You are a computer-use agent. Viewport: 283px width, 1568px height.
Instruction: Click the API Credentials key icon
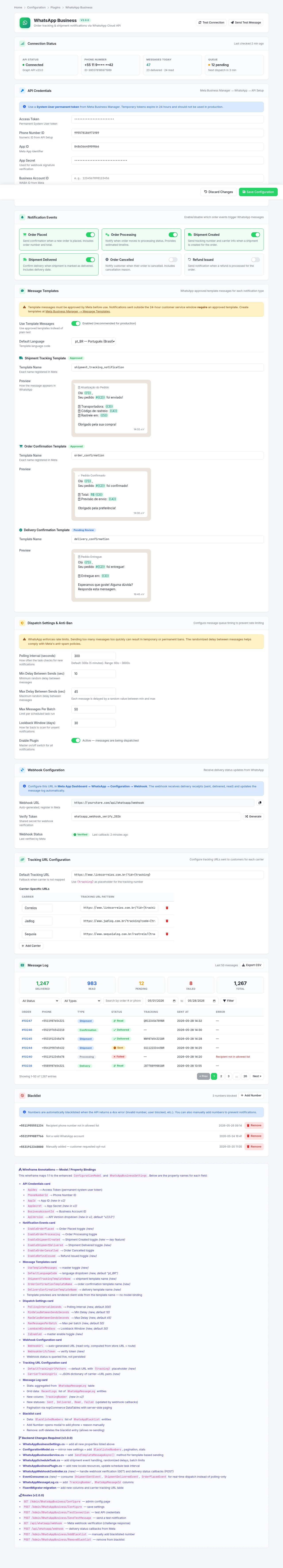pyautogui.click(x=23, y=91)
